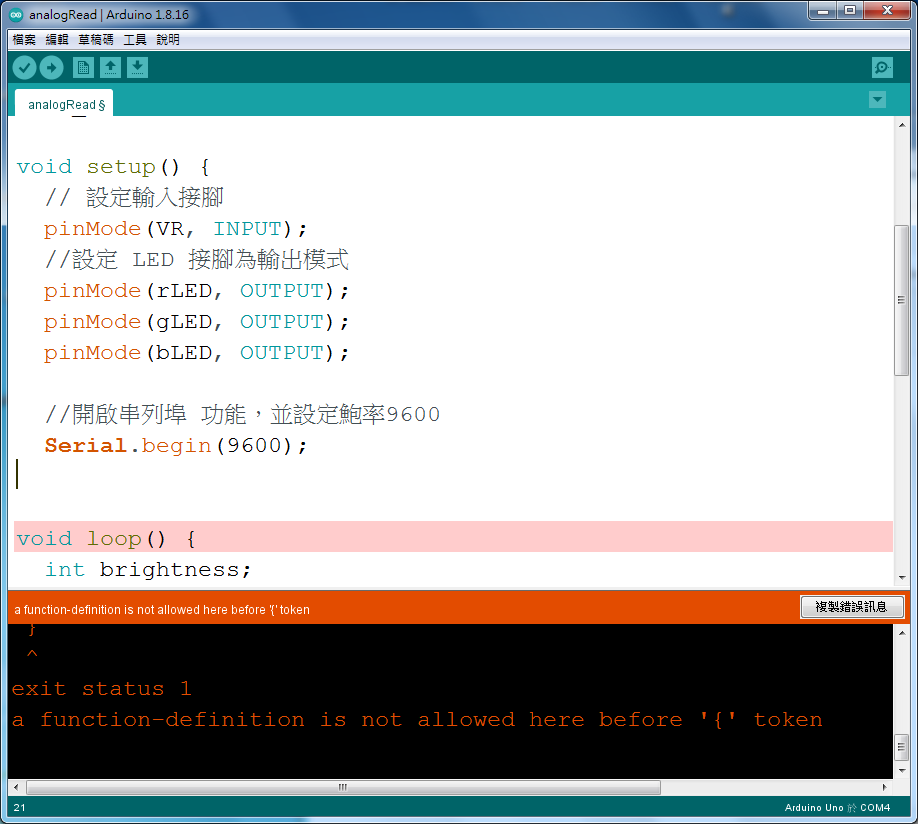Image resolution: width=918 pixels, height=824 pixels.
Task: Maximize the Arduino window
Action: click(x=850, y=11)
